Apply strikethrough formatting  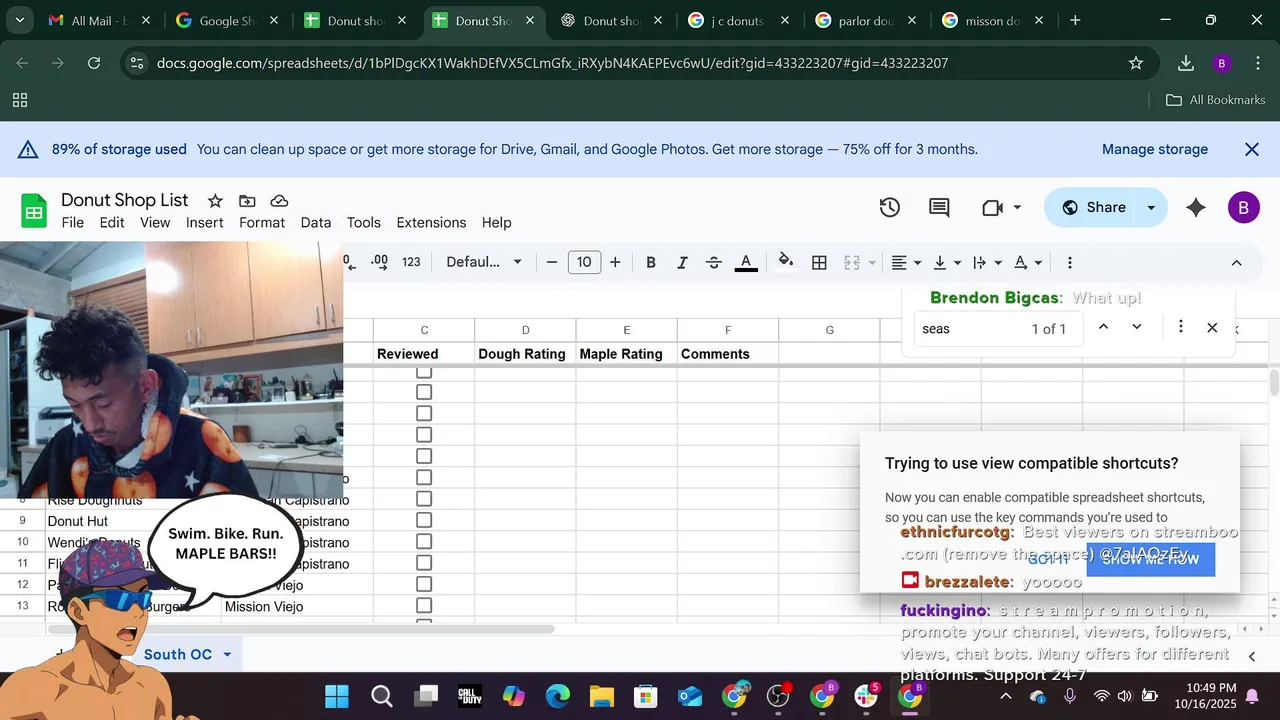point(714,262)
